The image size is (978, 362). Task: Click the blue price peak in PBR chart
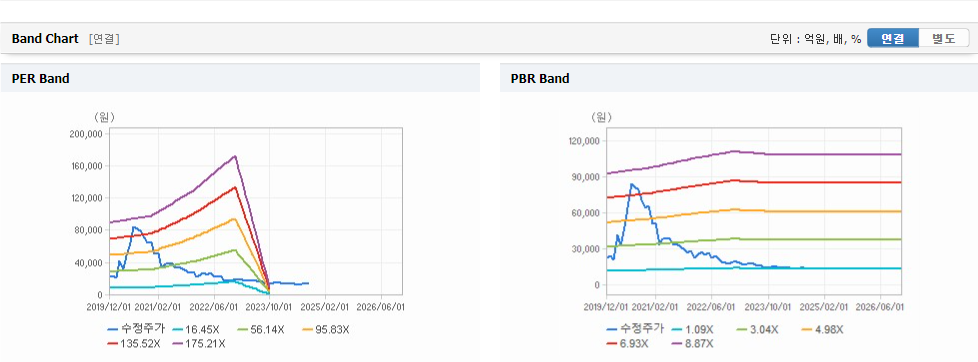point(632,184)
